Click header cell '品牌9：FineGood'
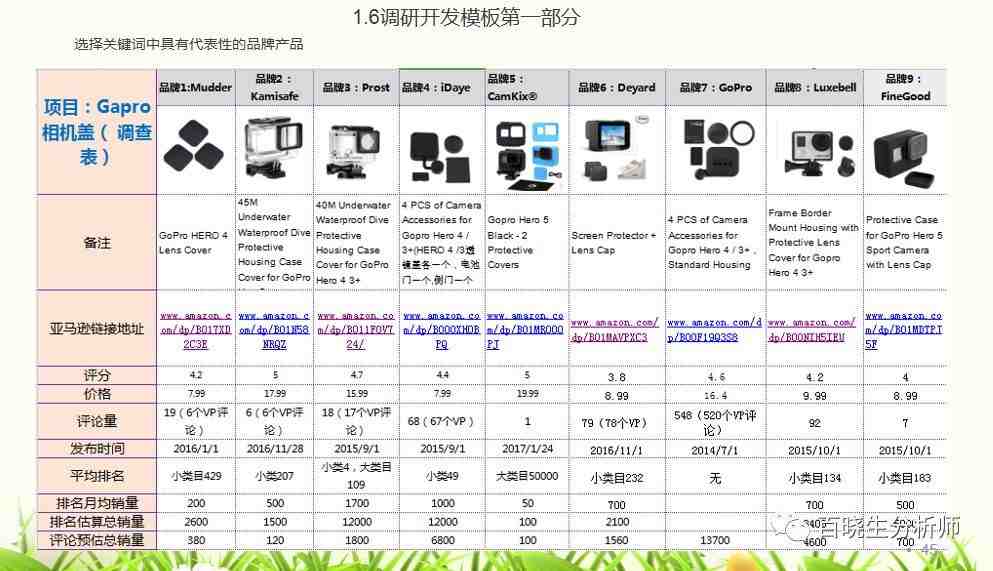The height and width of the screenshot is (571, 993). (x=905, y=87)
